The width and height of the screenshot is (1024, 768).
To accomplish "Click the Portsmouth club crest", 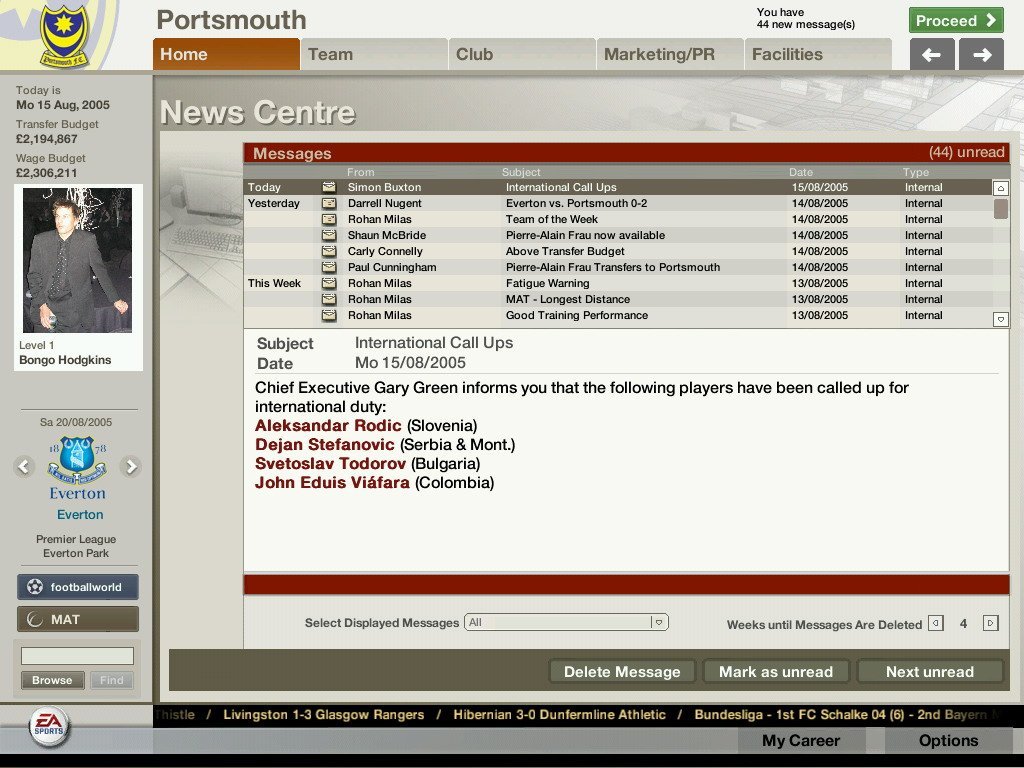I will click(64, 36).
